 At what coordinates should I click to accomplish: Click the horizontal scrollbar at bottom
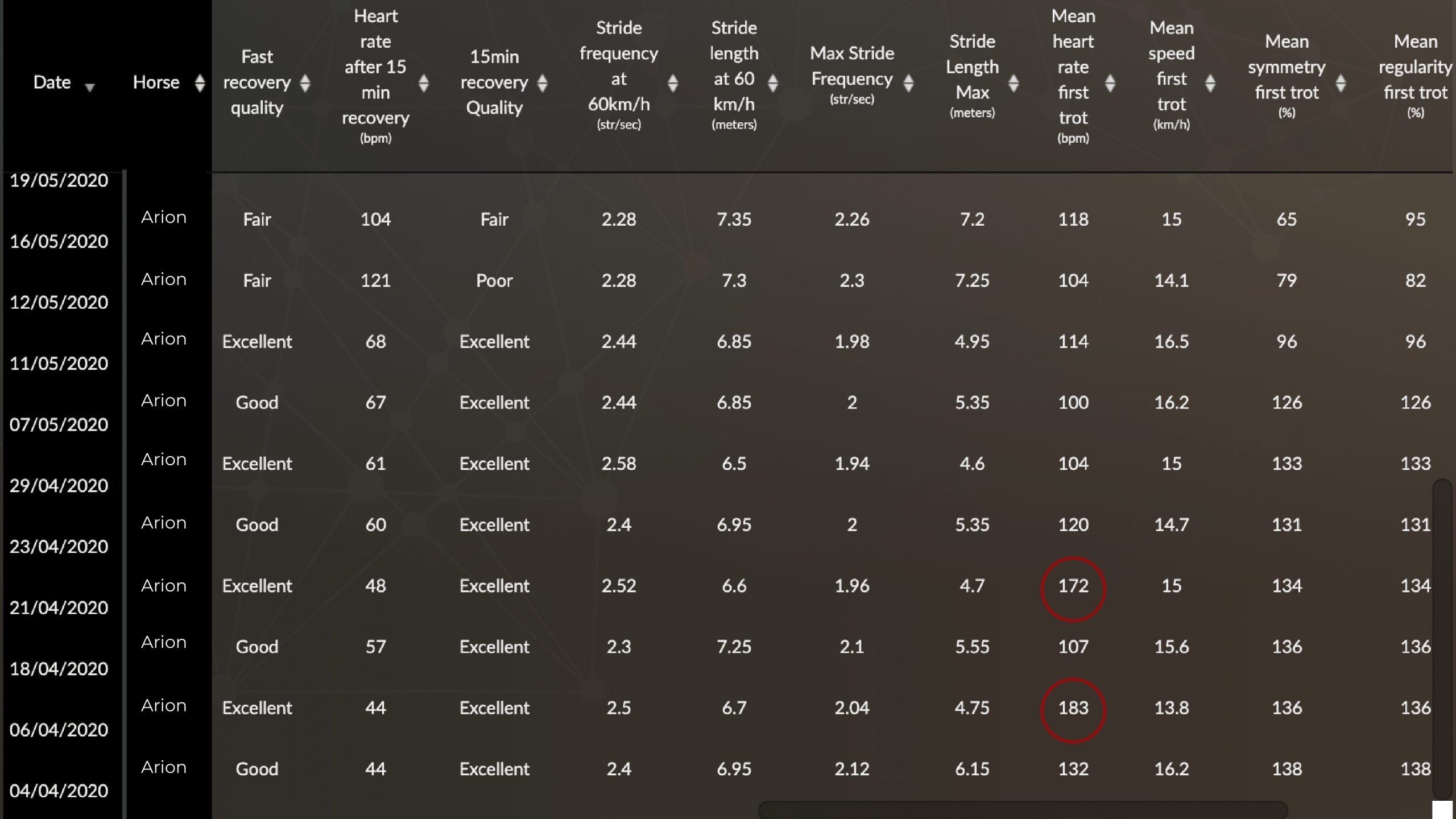pyautogui.click(x=1023, y=809)
